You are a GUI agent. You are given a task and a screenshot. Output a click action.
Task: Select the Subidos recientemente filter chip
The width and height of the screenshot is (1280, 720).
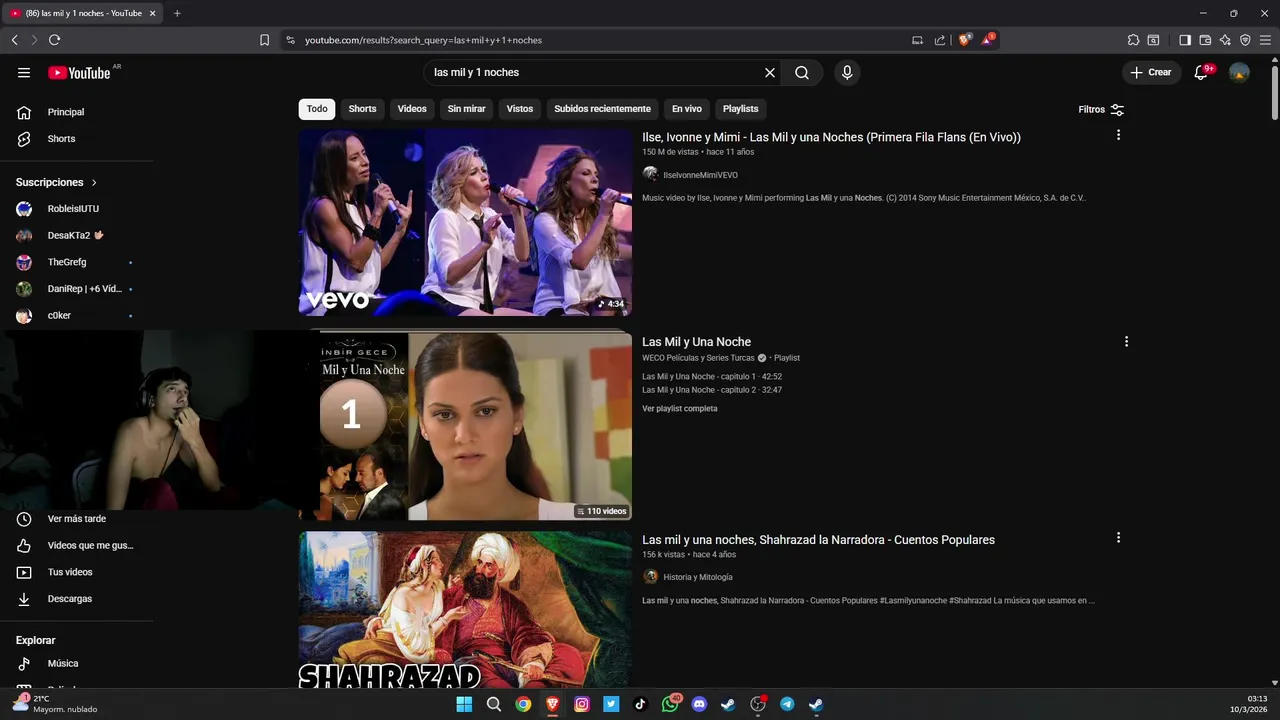[602, 108]
